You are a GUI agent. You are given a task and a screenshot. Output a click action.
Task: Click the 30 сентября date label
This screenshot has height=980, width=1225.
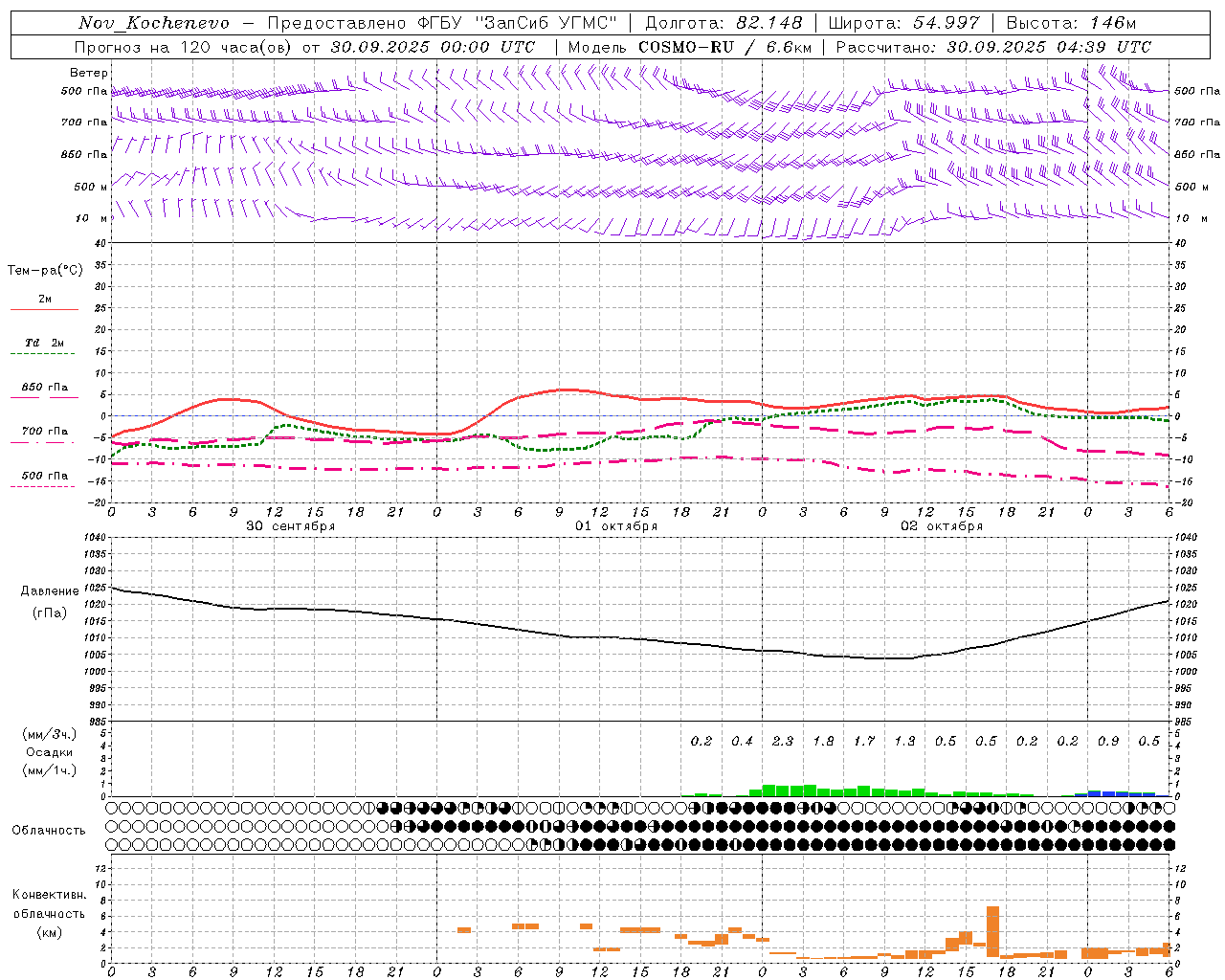291,526
